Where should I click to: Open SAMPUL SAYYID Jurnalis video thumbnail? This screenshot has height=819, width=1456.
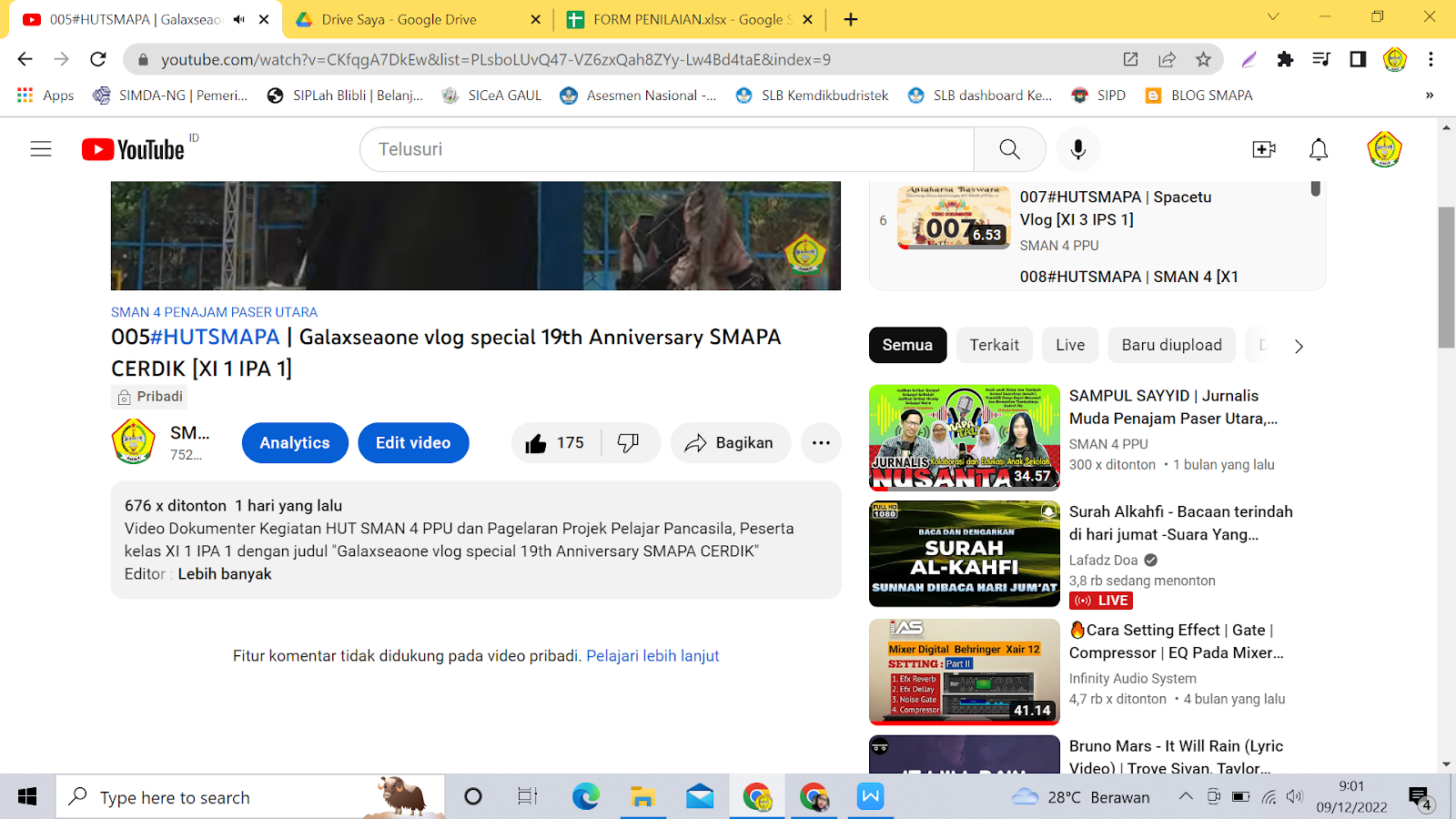[965, 438]
